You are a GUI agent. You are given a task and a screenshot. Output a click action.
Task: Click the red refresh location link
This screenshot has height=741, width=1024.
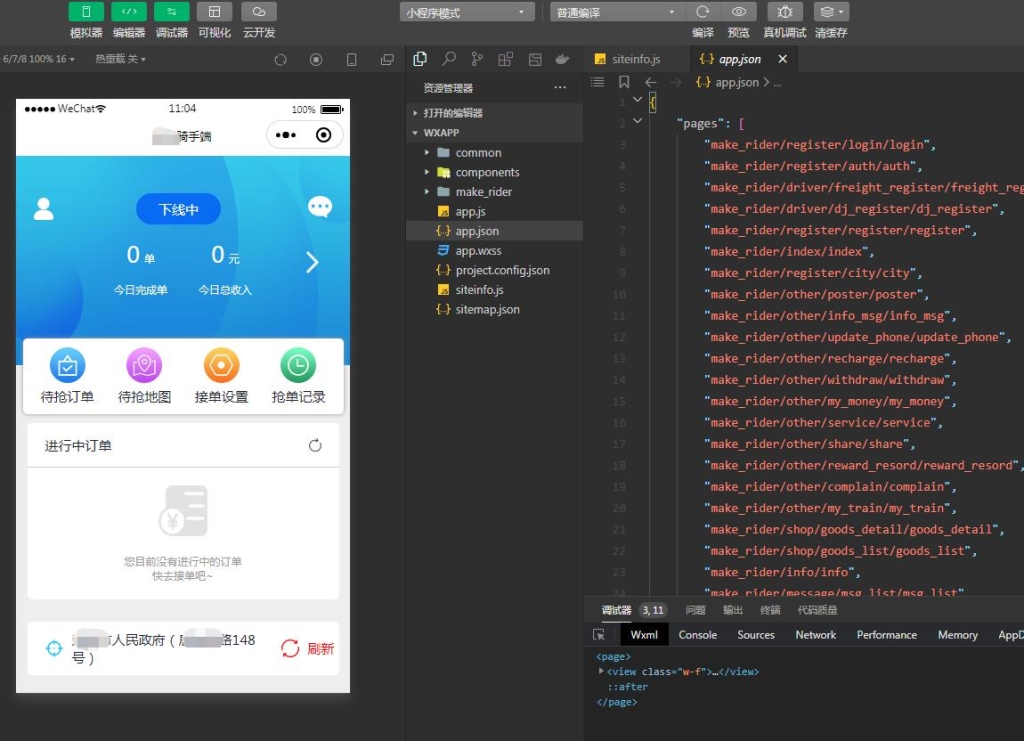[308, 648]
